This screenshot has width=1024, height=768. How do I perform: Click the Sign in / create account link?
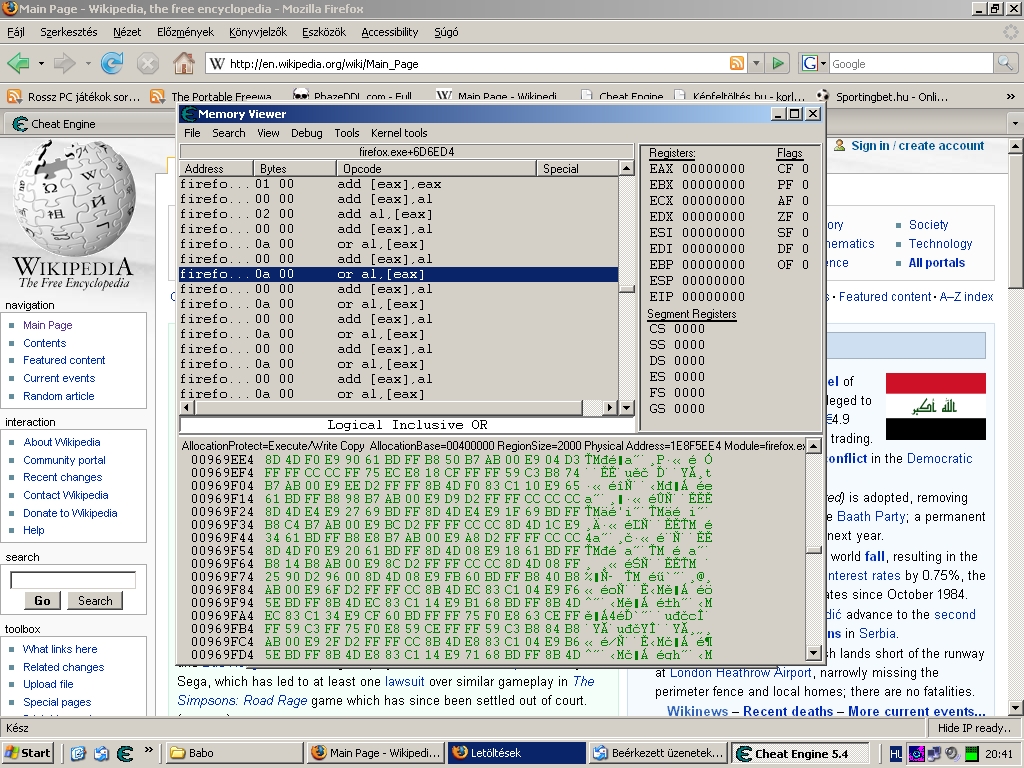[x=917, y=146]
